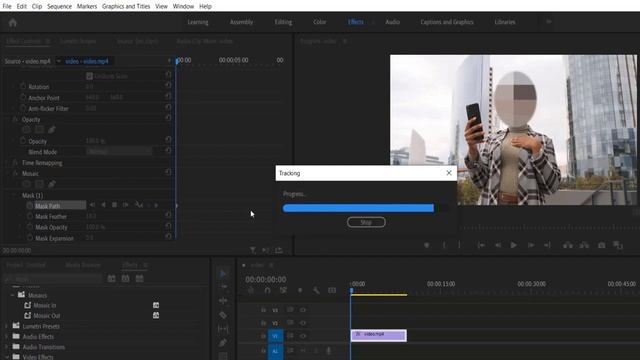
Task: Toggle Linked Selection in timeline
Action: coord(283,290)
